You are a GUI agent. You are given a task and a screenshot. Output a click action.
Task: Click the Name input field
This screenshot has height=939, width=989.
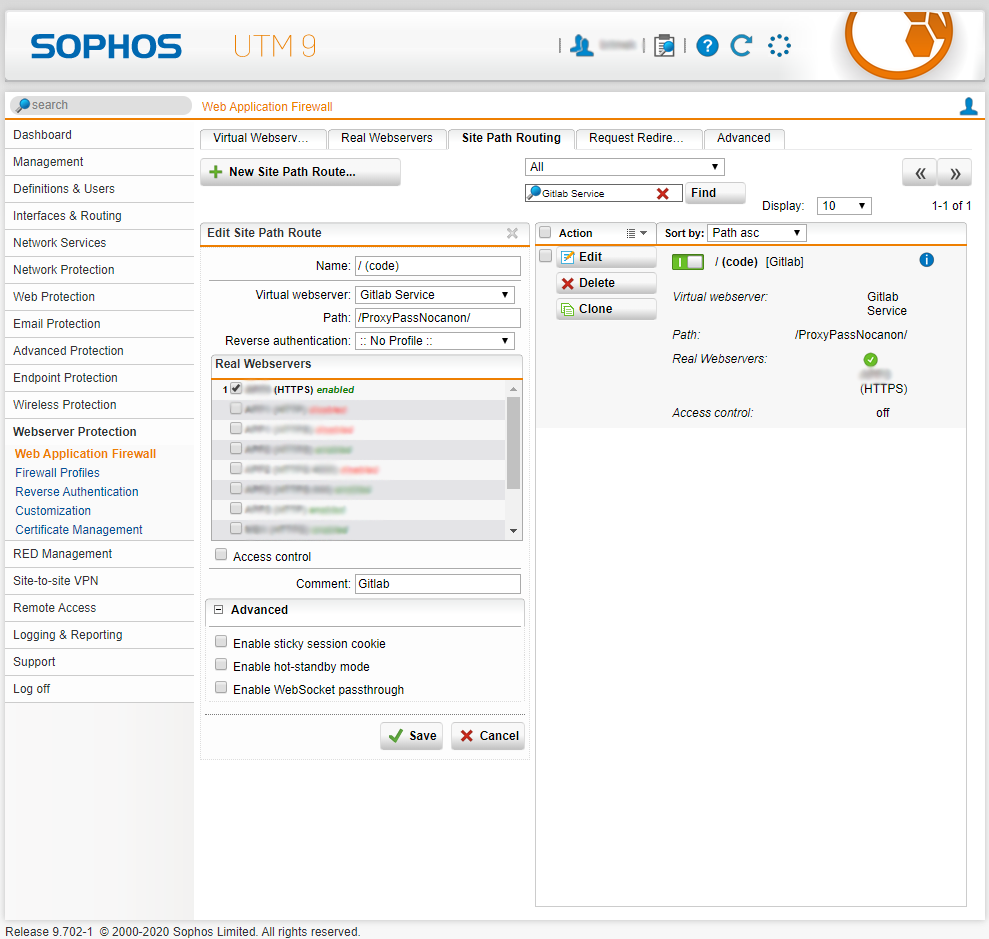[x=438, y=266]
